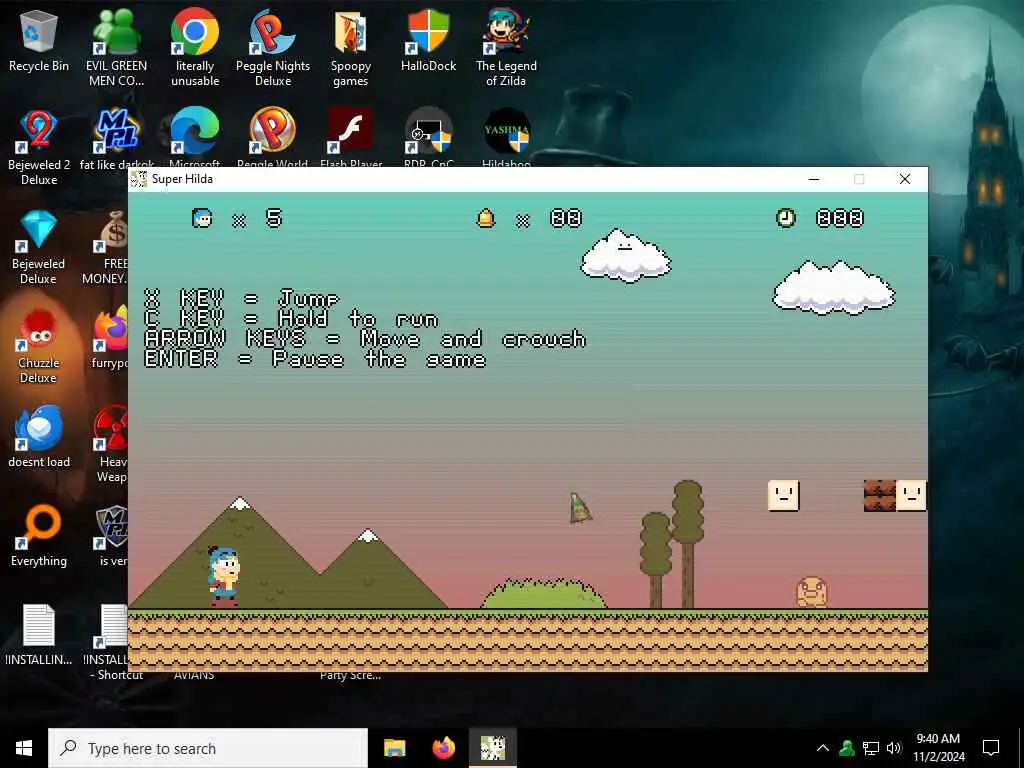This screenshot has height=768, width=1024.
Task: Open network status tray icon
Action: click(871, 748)
